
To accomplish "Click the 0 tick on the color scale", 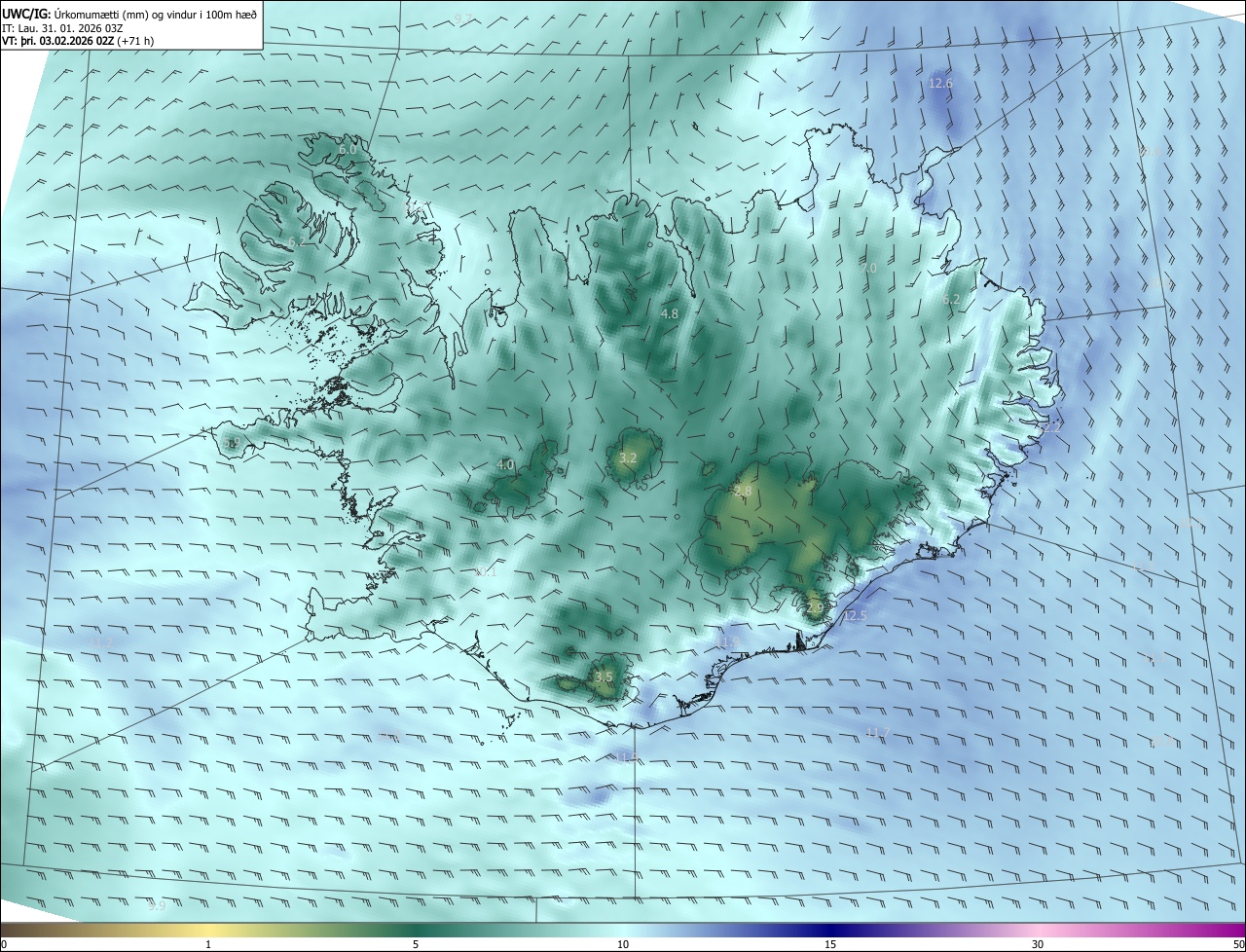I will coord(4,945).
